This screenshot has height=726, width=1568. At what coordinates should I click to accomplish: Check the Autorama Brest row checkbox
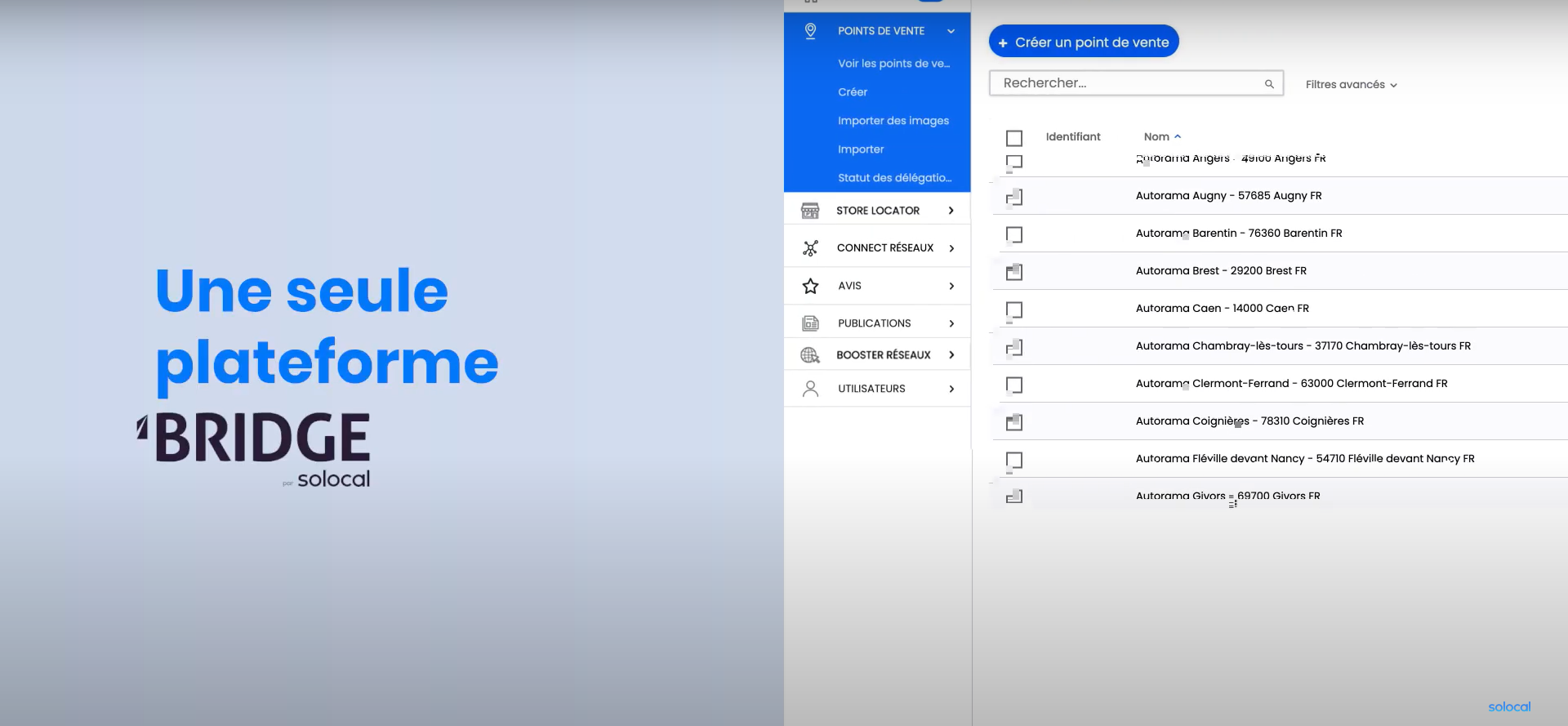tap(1014, 272)
